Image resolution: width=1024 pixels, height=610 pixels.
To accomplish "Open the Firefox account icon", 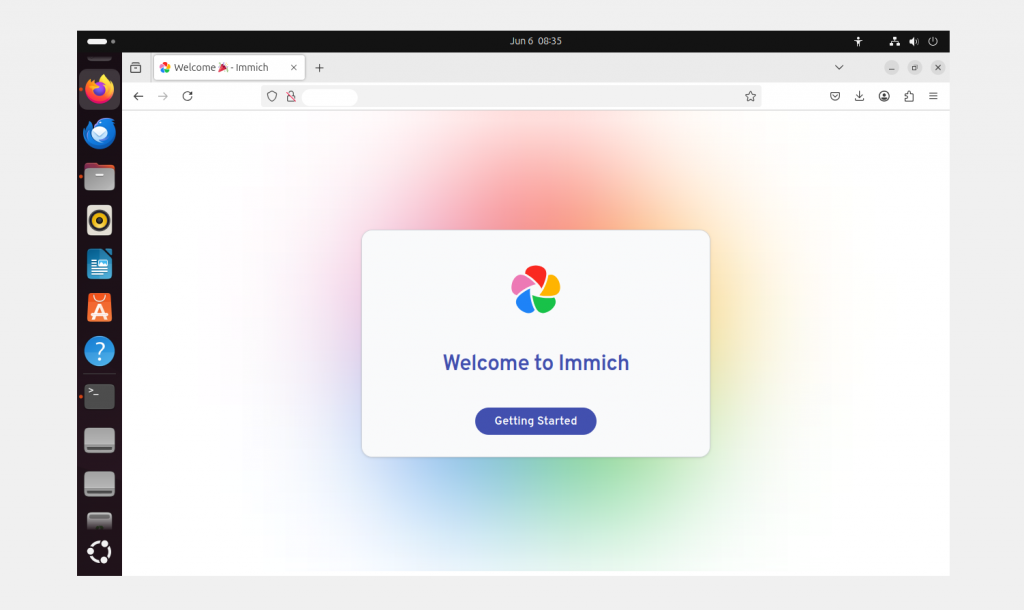I will tap(884, 97).
